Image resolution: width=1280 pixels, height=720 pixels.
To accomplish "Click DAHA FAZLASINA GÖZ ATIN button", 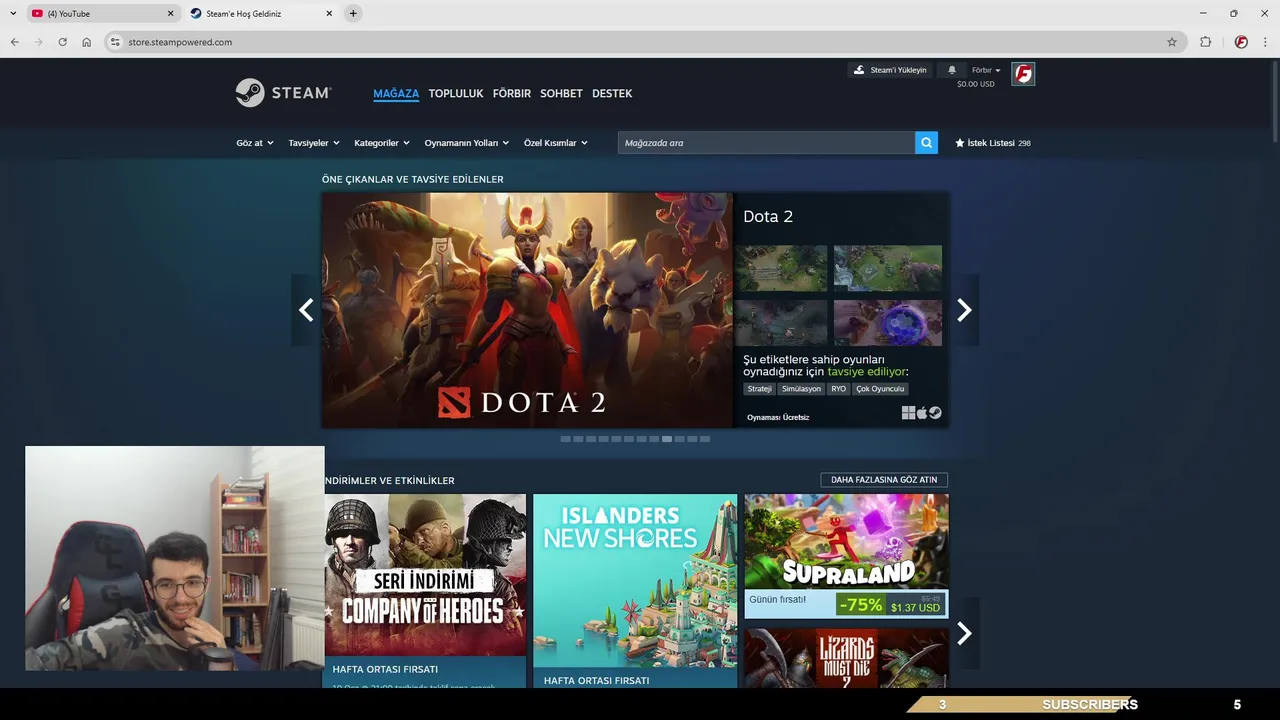I will (884, 480).
